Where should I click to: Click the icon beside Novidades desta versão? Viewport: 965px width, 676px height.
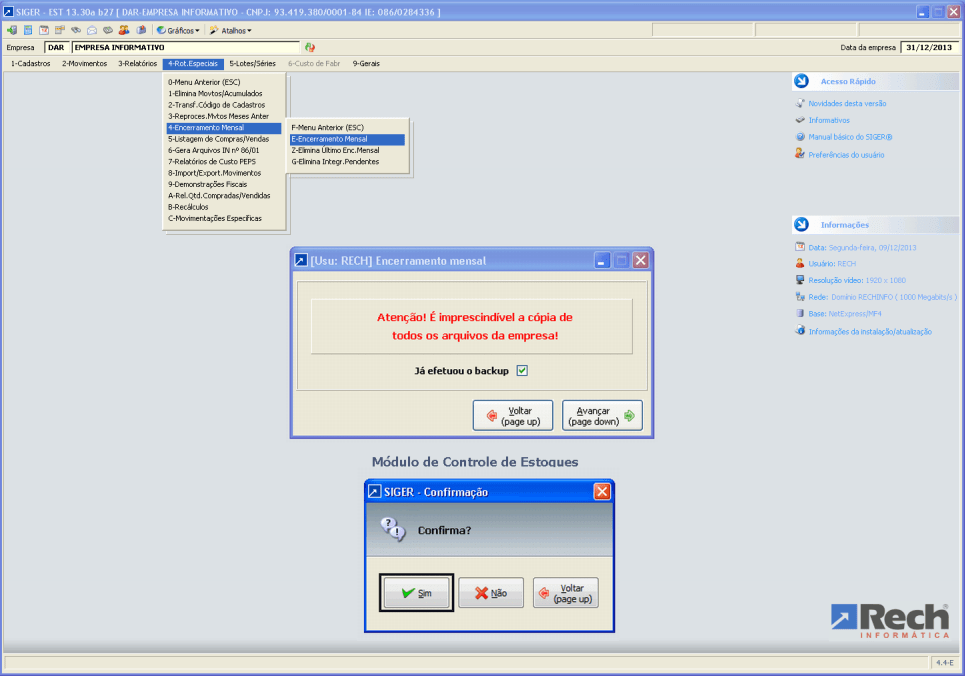tap(799, 103)
